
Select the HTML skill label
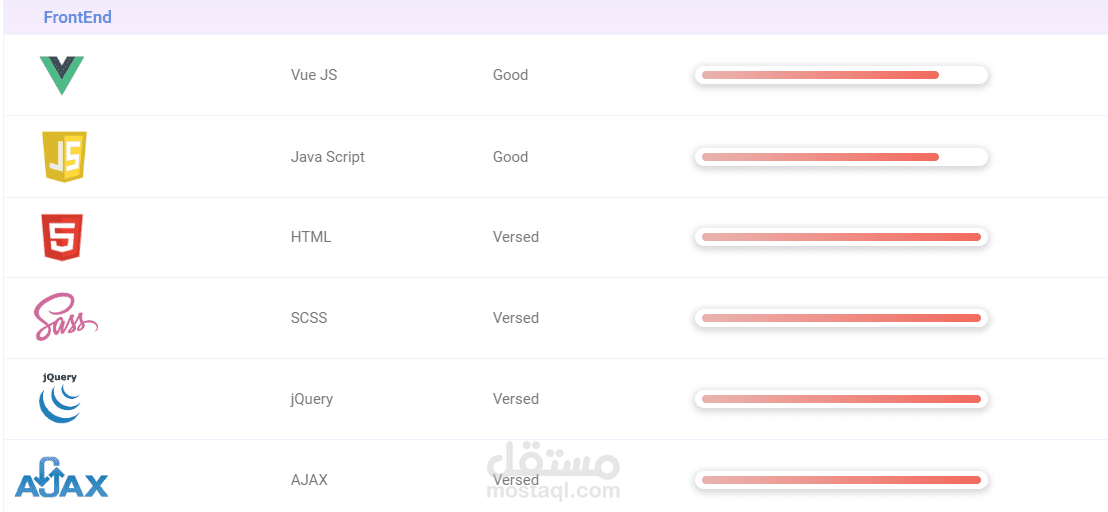311,237
